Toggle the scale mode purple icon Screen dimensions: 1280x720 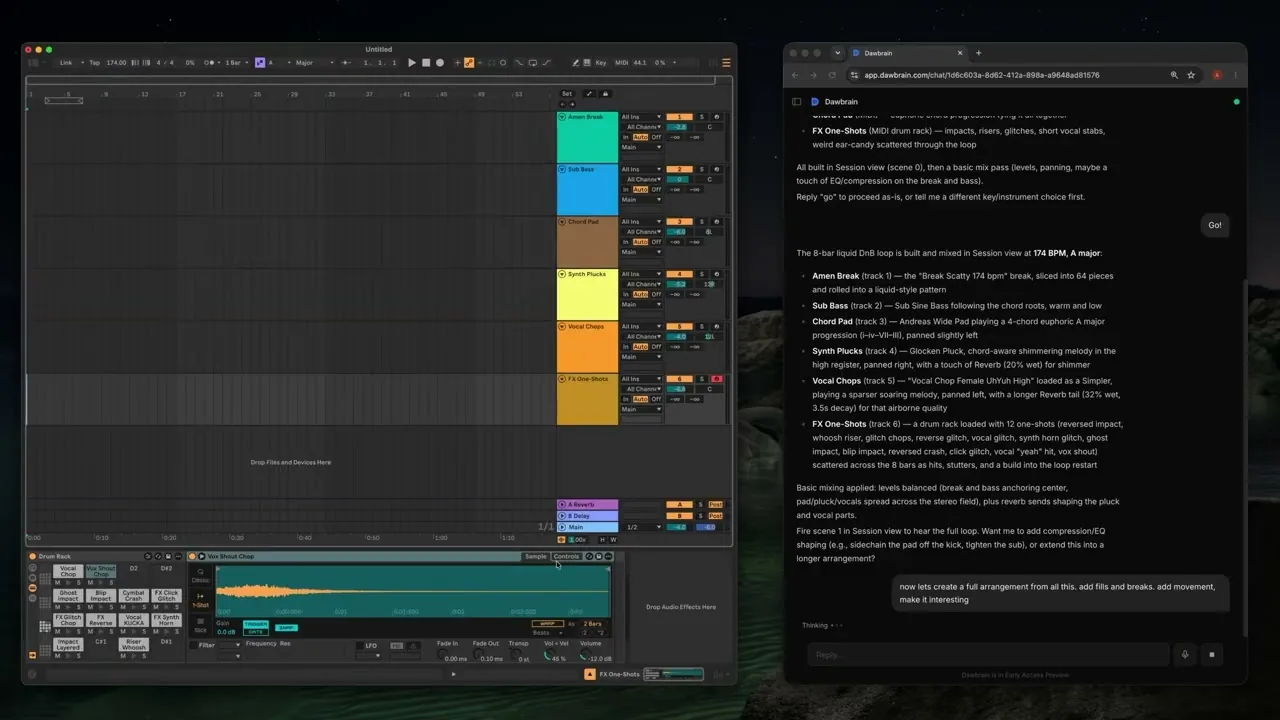coord(260,62)
